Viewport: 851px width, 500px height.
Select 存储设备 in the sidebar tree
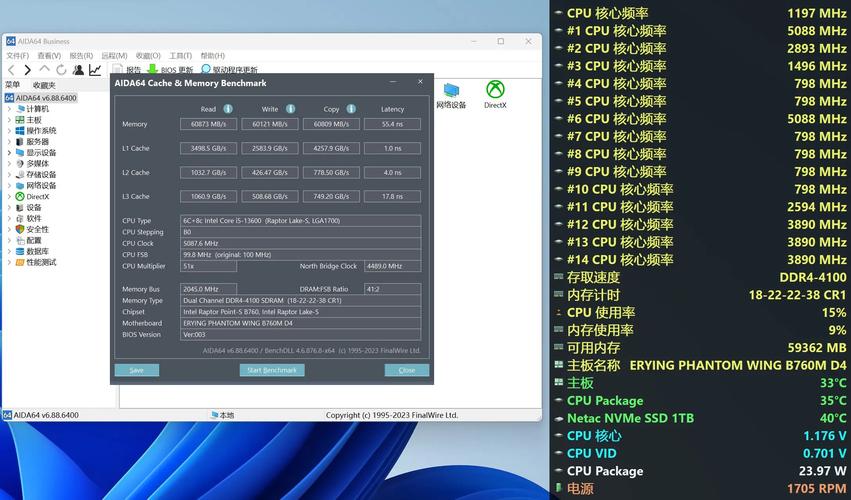(41, 174)
